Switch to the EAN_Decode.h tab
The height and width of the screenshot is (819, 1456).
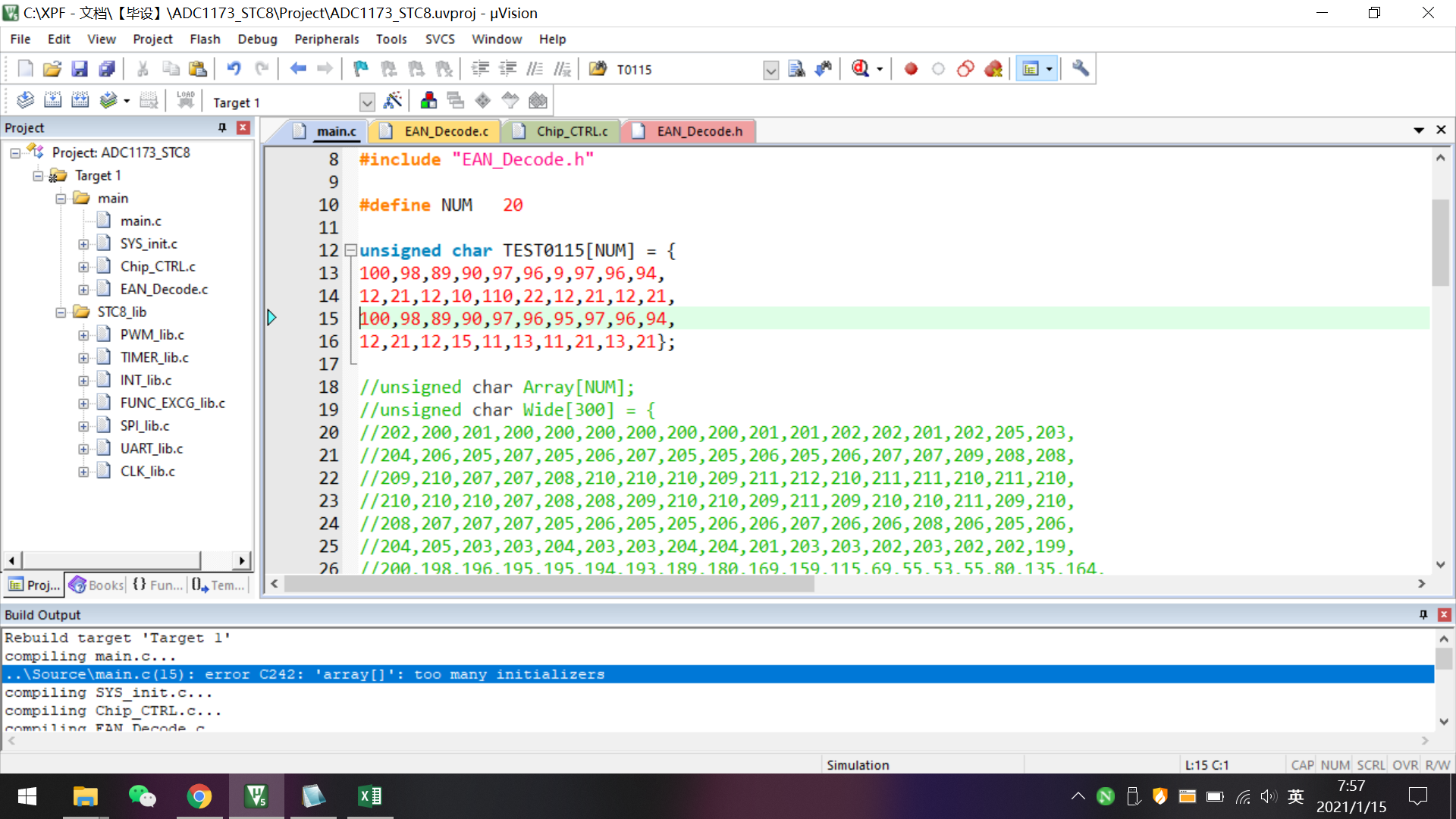(x=689, y=131)
